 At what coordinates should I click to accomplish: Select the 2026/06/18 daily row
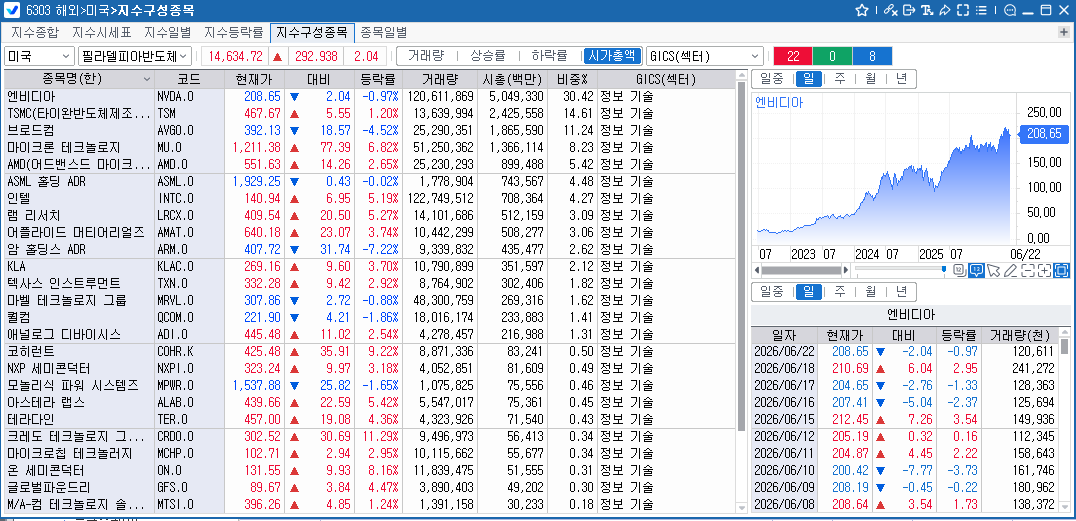point(904,368)
